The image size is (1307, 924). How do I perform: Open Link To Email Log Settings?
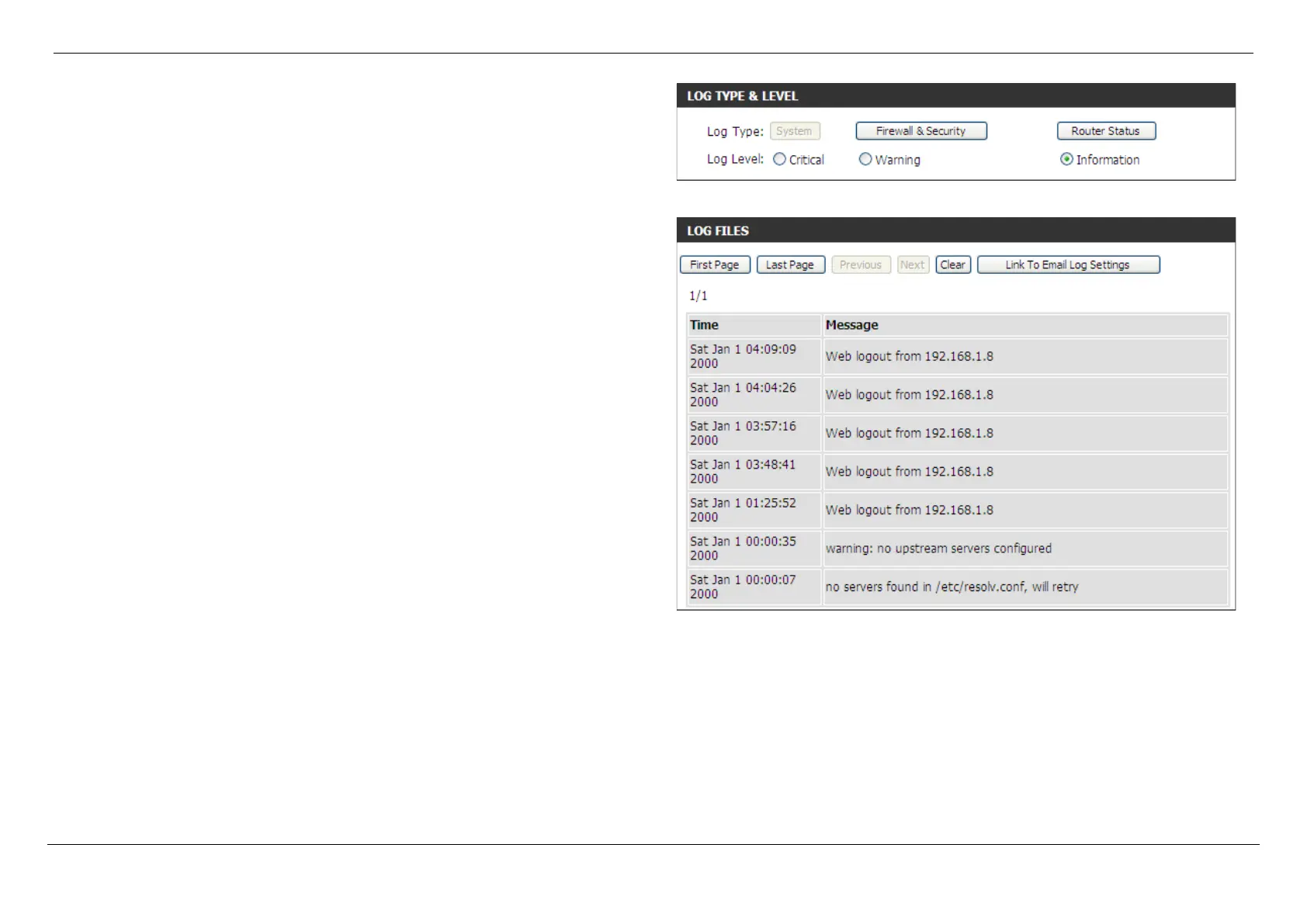click(x=1068, y=265)
